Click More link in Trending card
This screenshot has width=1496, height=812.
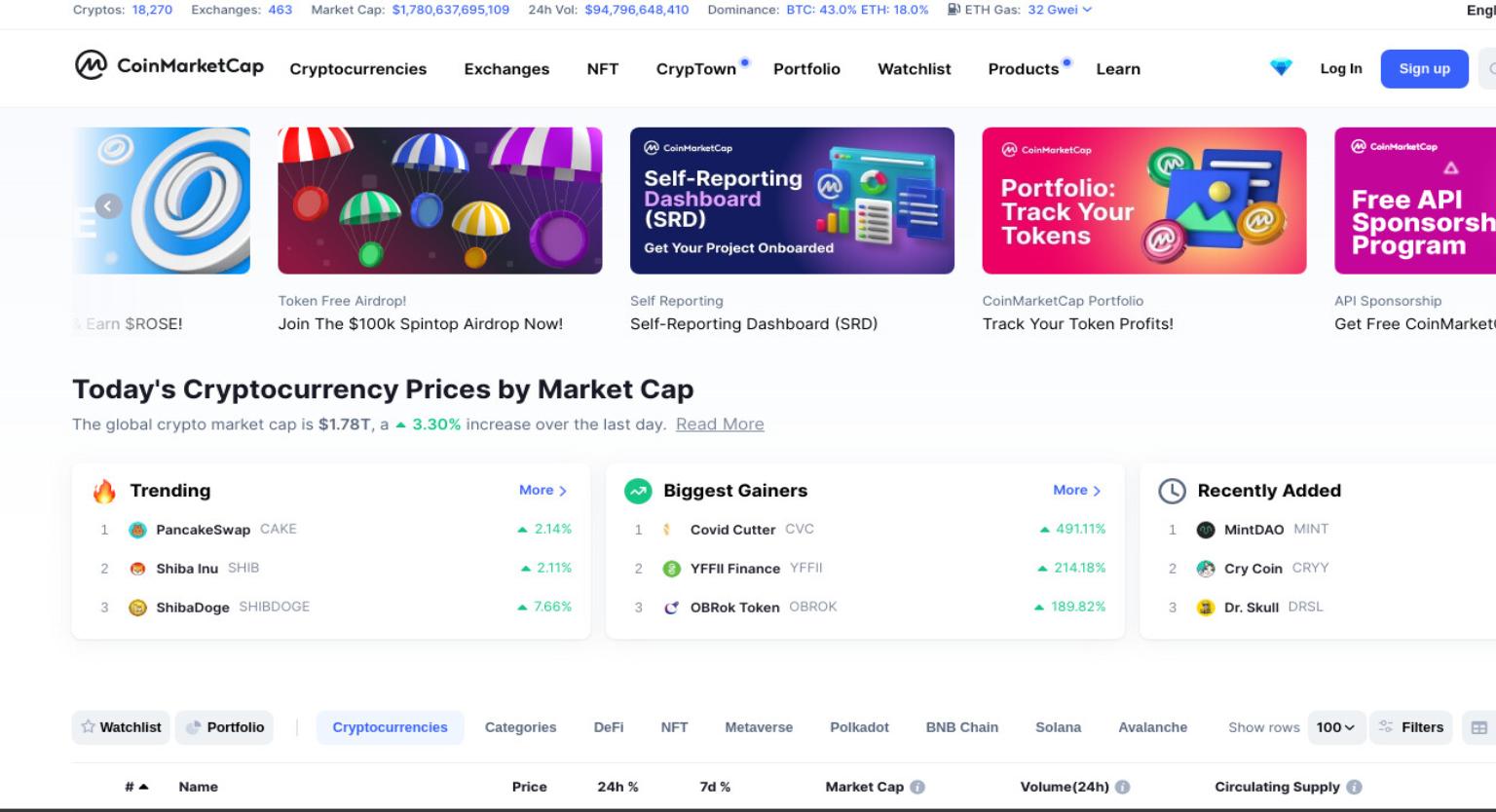tap(542, 490)
